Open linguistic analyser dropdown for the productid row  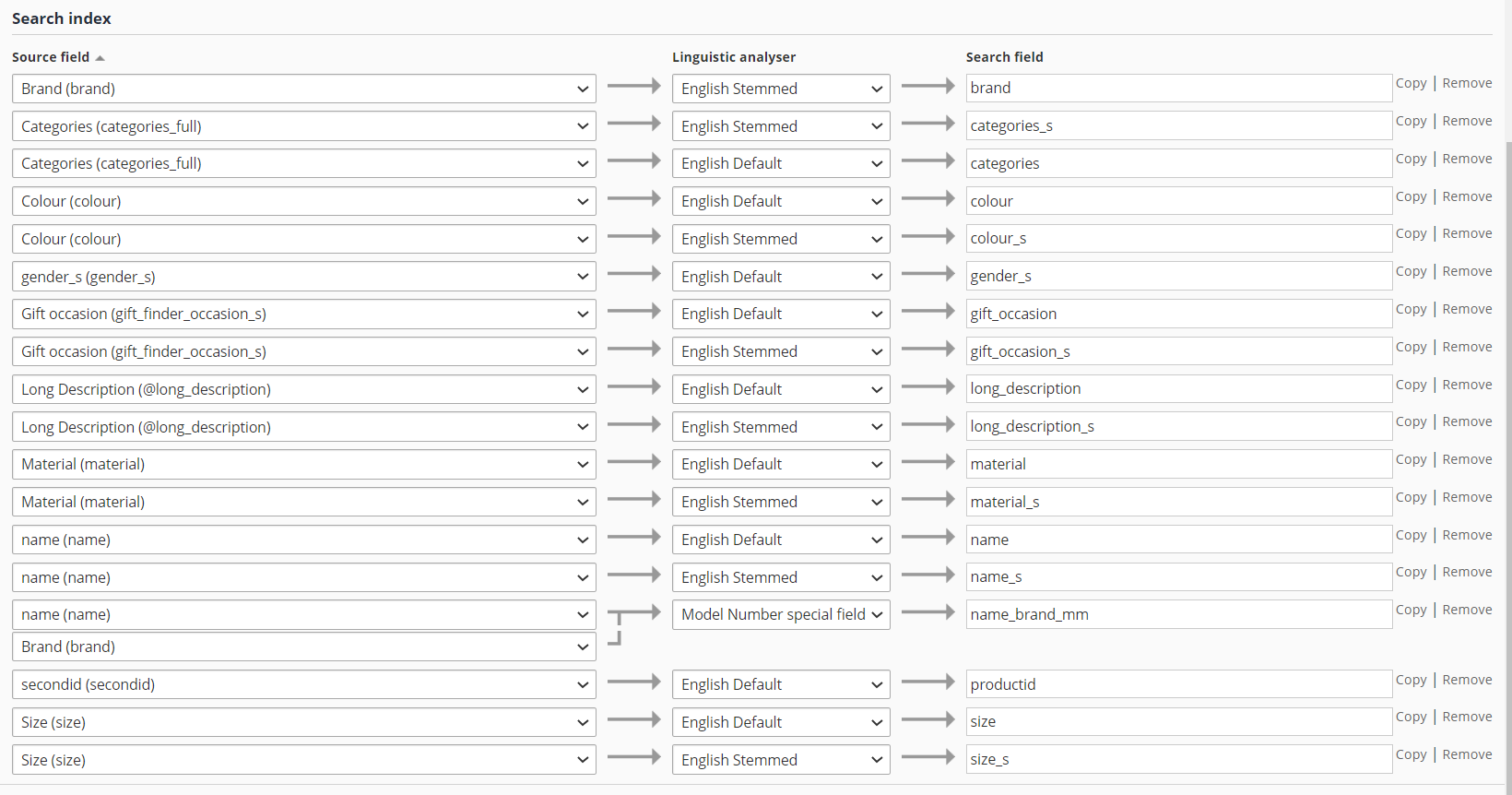(780, 684)
